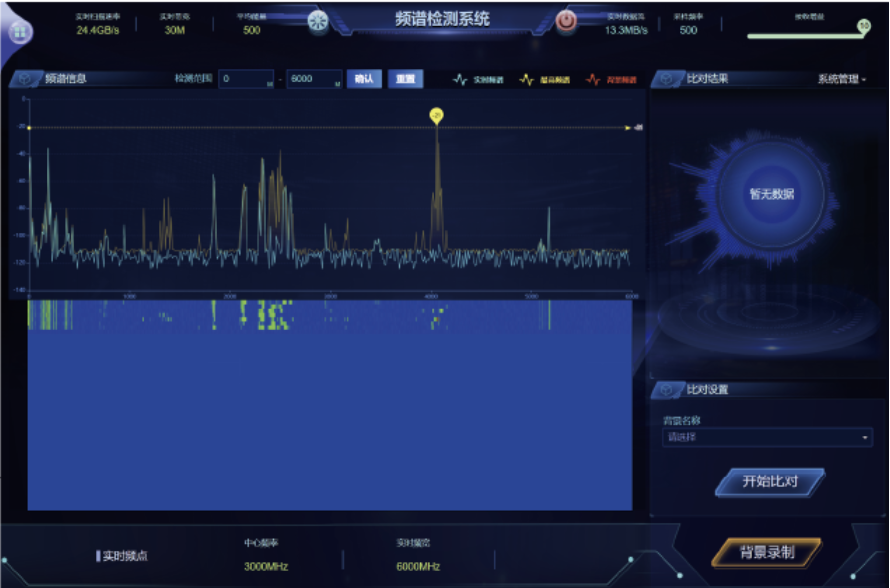Click the red power icon

tap(566, 21)
